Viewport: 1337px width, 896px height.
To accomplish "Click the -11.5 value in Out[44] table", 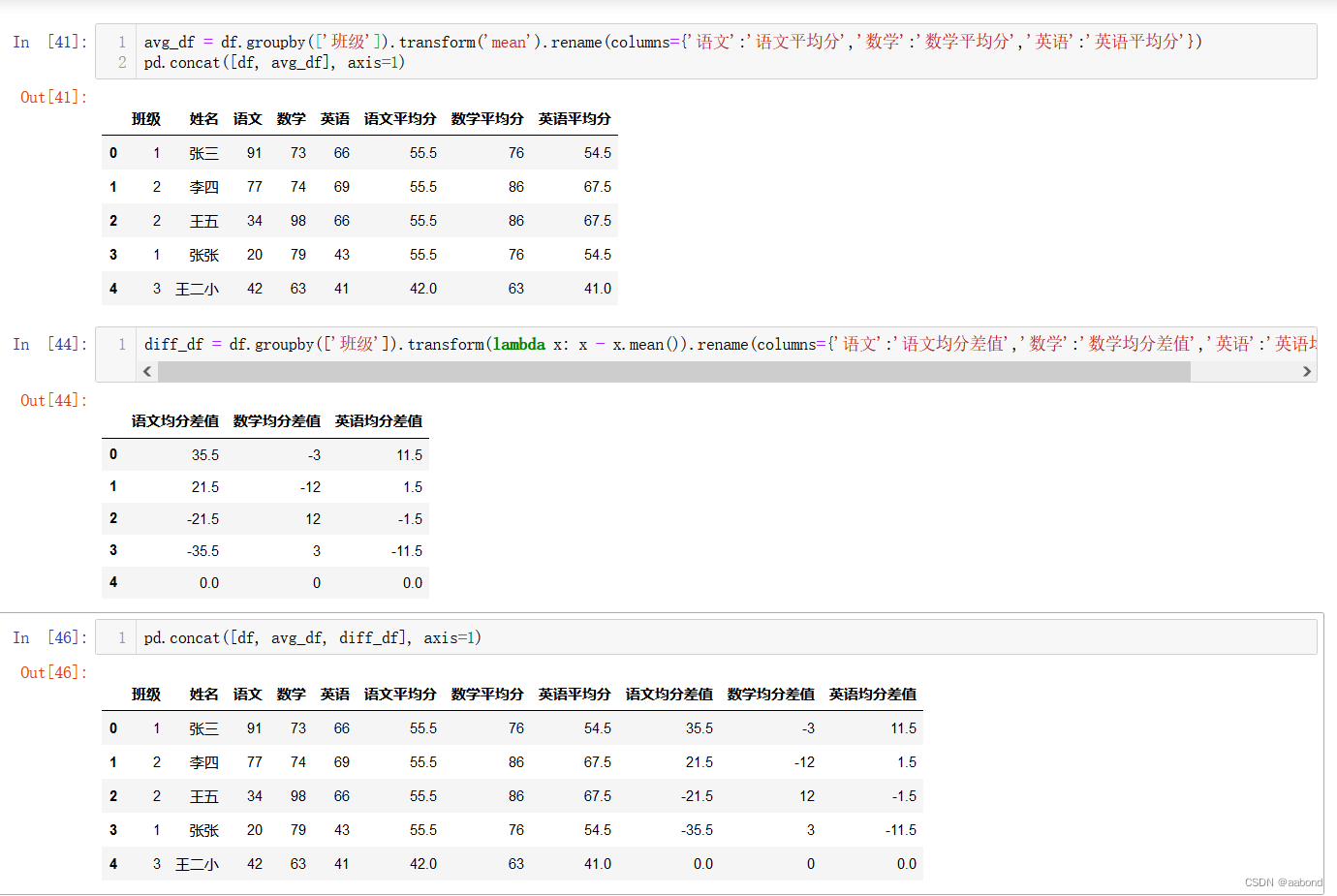I will click(407, 551).
